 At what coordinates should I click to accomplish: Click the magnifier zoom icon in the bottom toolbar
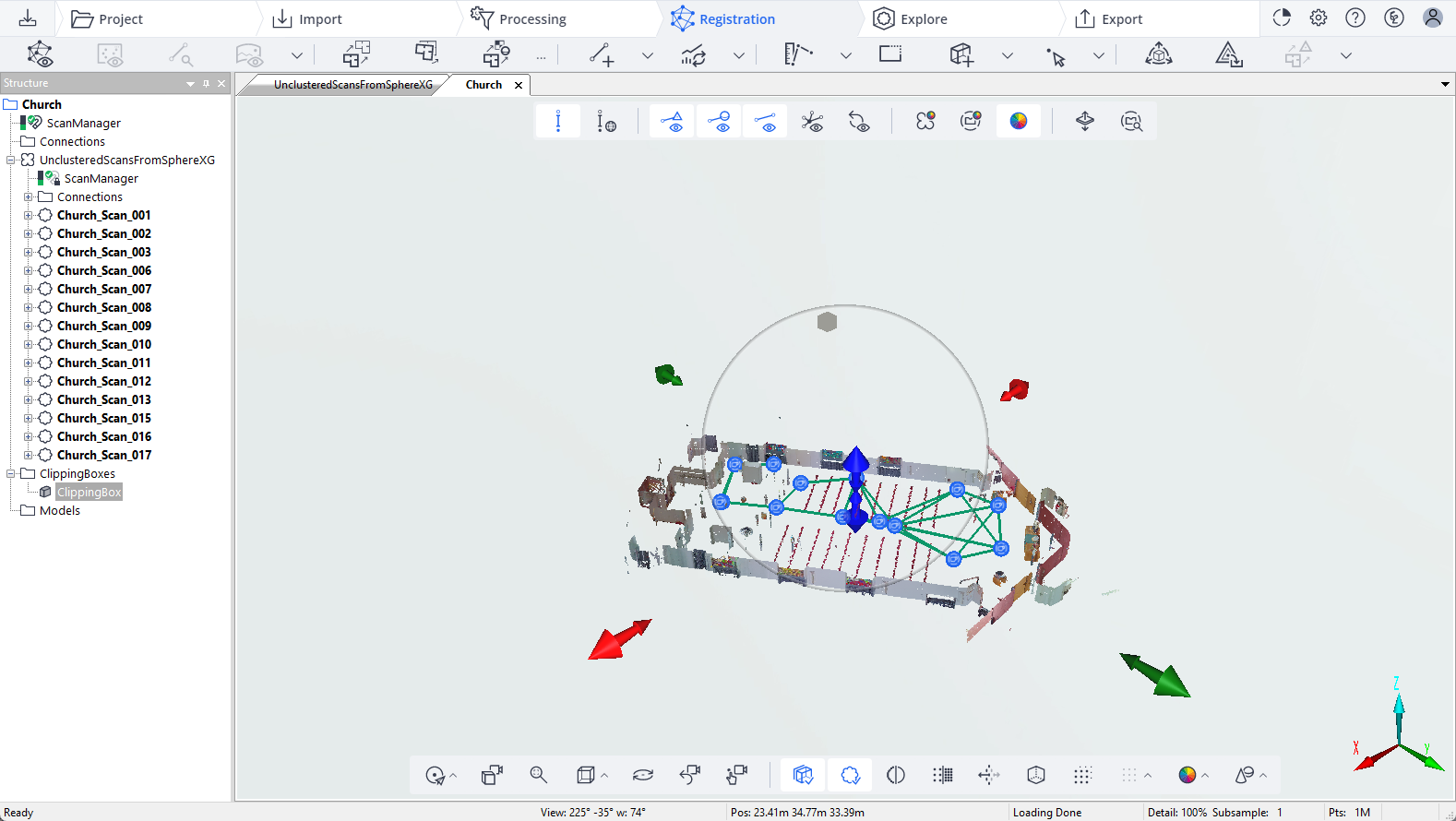[539, 775]
